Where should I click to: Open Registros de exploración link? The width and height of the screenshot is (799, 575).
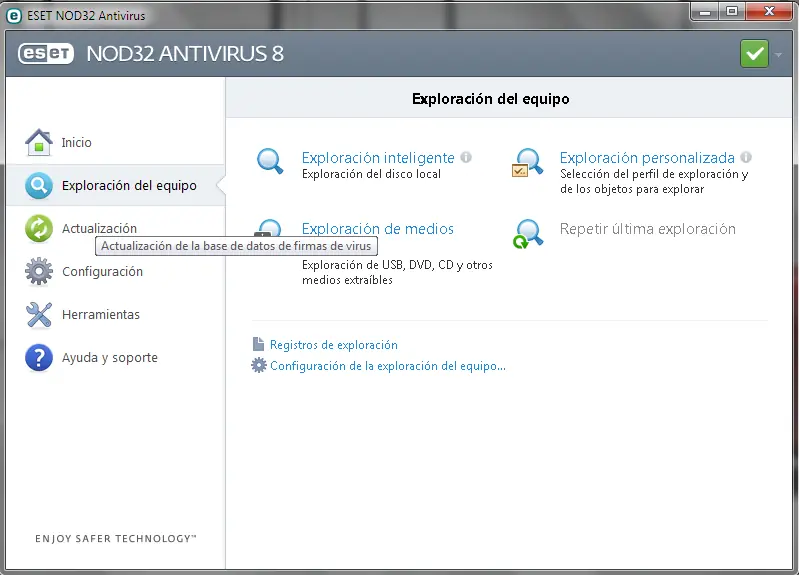334,345
